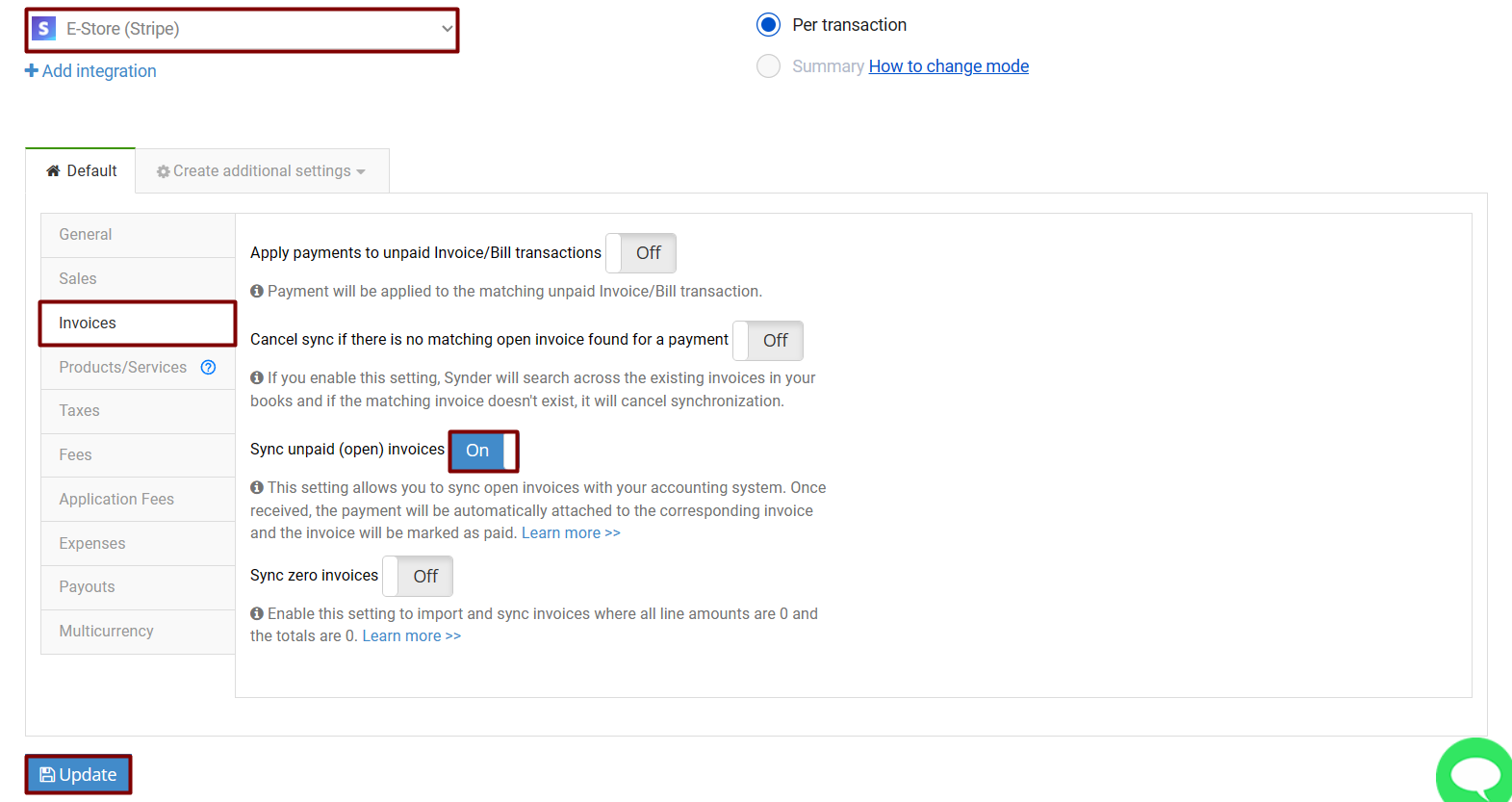
Task: Open the Invoices settings section
Action: pos(138,323)
